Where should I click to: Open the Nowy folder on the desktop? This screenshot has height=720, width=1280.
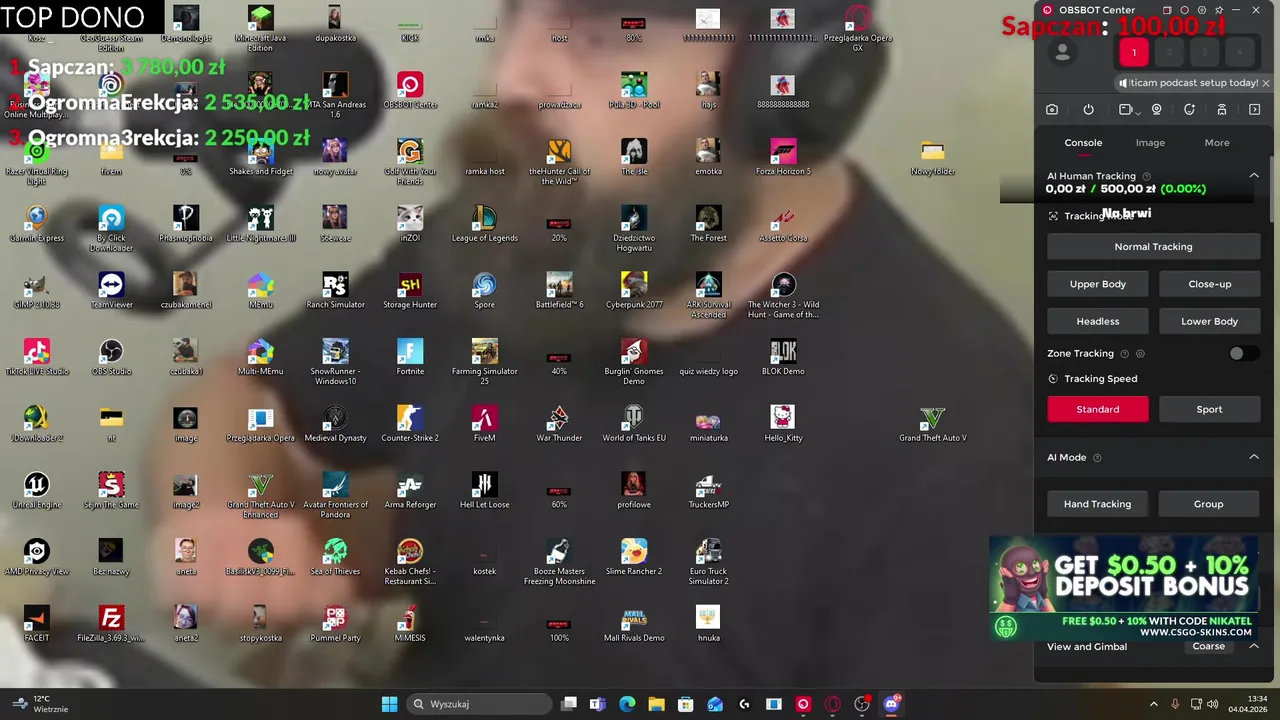[x=932, y=157]
